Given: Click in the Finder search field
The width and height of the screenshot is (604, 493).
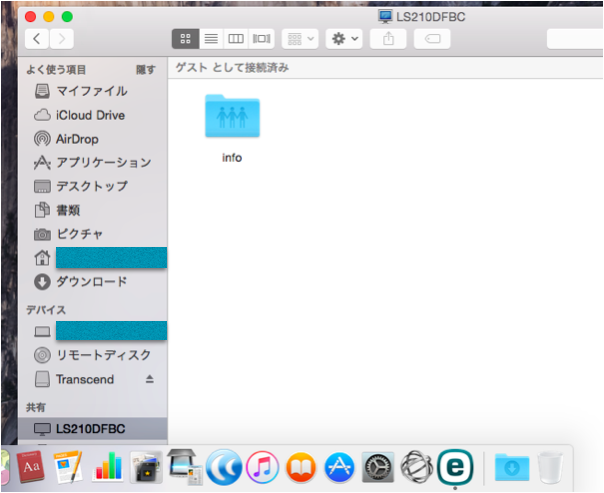Looking at the screenshot, I should click(575, 39).
